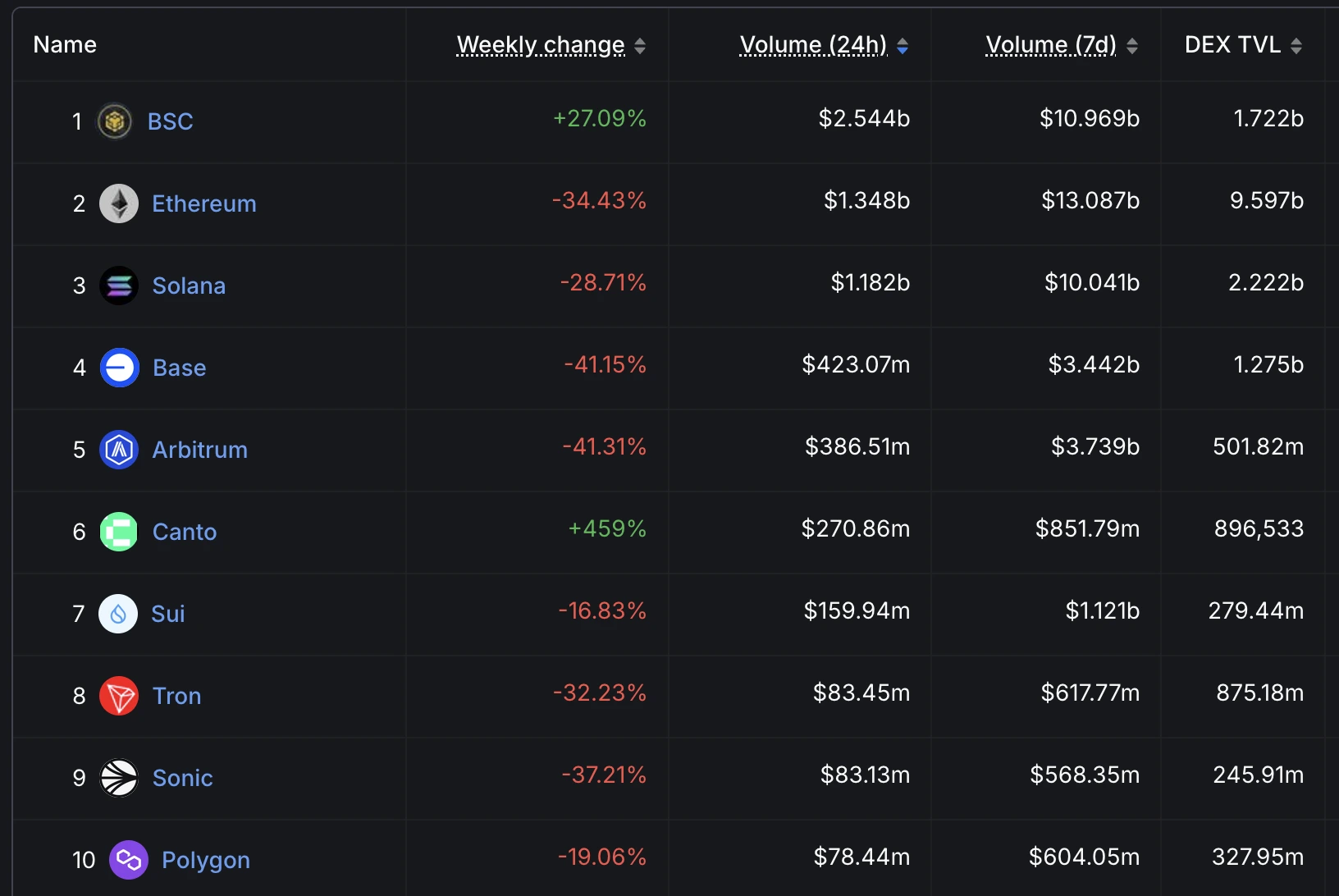Click the DEX TVL column header
The width and height of the screenshot is (1339, 896).
click(1232, 45)
